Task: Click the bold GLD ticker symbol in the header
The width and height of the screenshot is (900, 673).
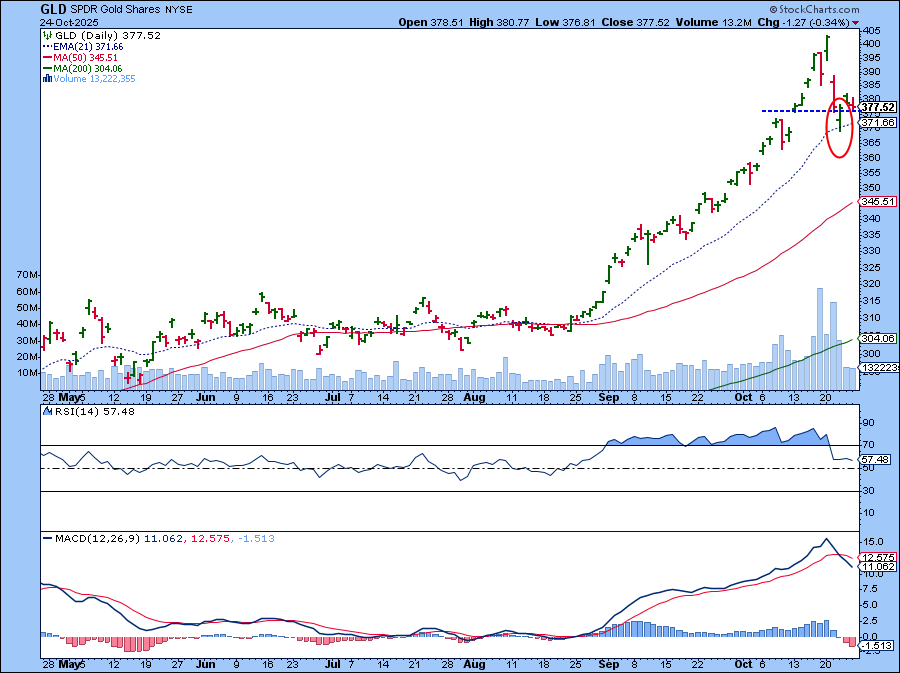Action: coord(53,9)
